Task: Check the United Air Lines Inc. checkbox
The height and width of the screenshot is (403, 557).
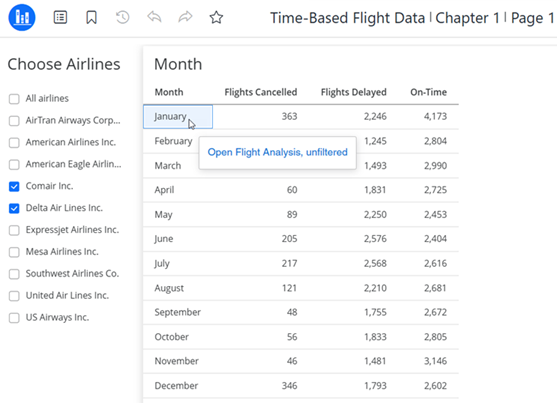Action: [x=14, y=296]
